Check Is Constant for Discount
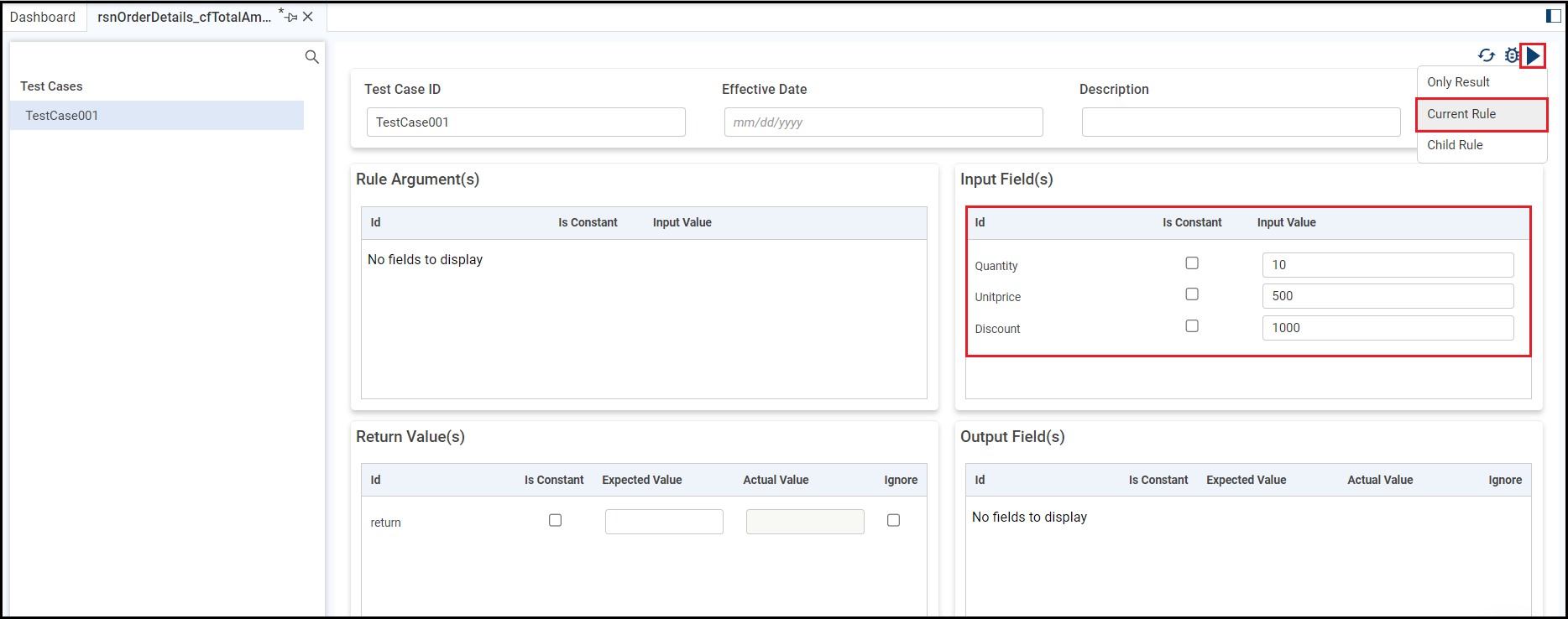1568x619 pixels. point(1192,326)
